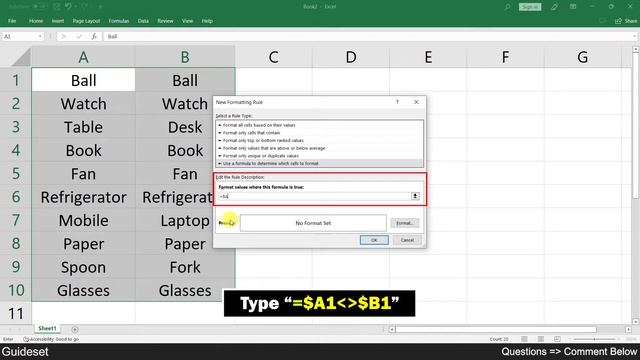Open the Review tab
This screenshot has height=360, width=640.
pos(165,21)
